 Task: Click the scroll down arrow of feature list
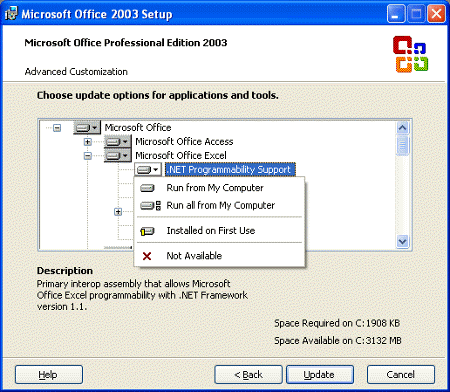click(x=402, y=241)
